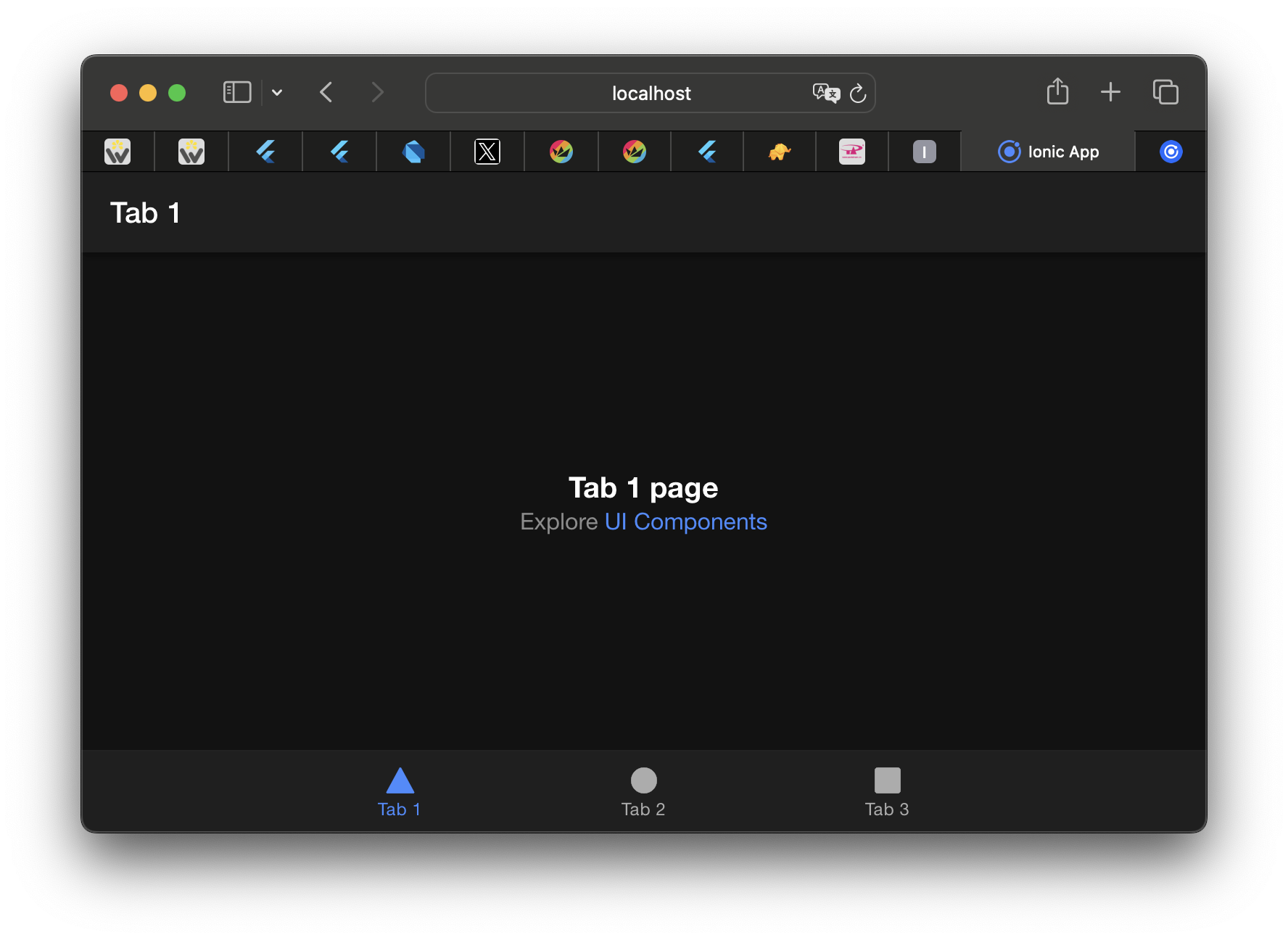Open the Share menu
This screenshot has width=1288, height=940.
pyautogui.click(x=1057, y=92)
